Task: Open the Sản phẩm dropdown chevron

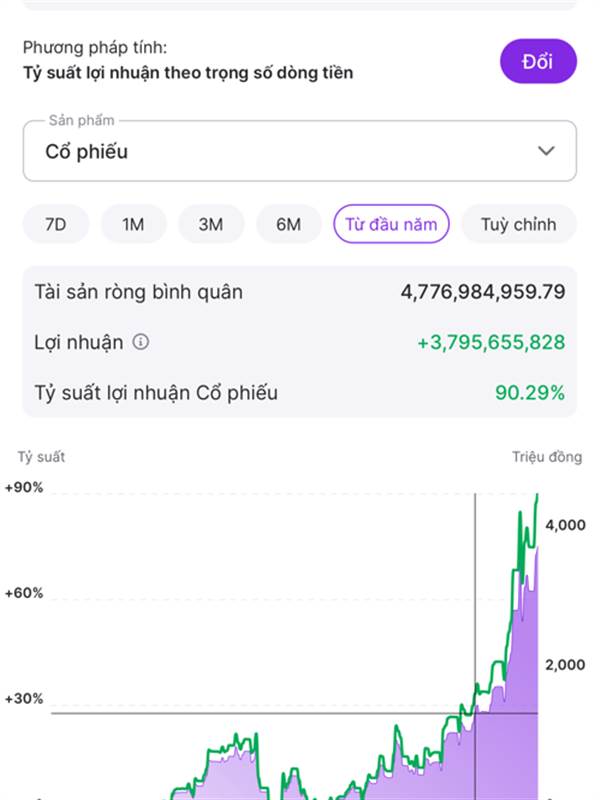Action: pyautogui.click(x=546, y=151)
